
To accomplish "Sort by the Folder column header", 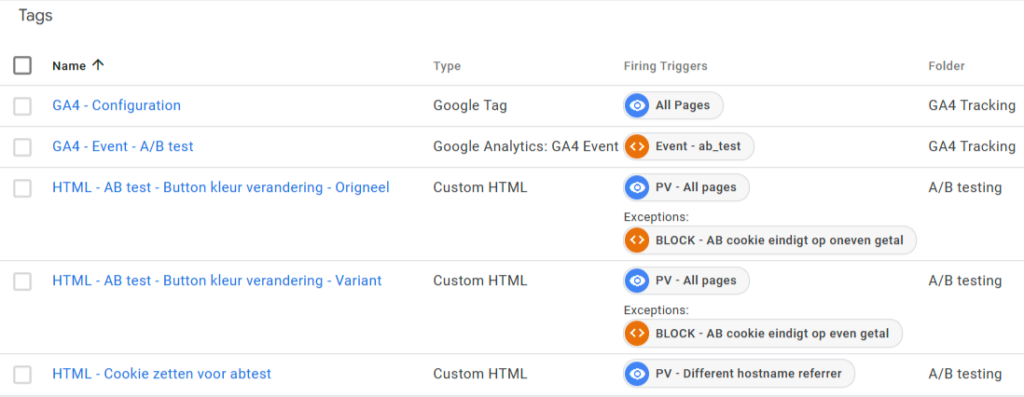I will (946, 66).
